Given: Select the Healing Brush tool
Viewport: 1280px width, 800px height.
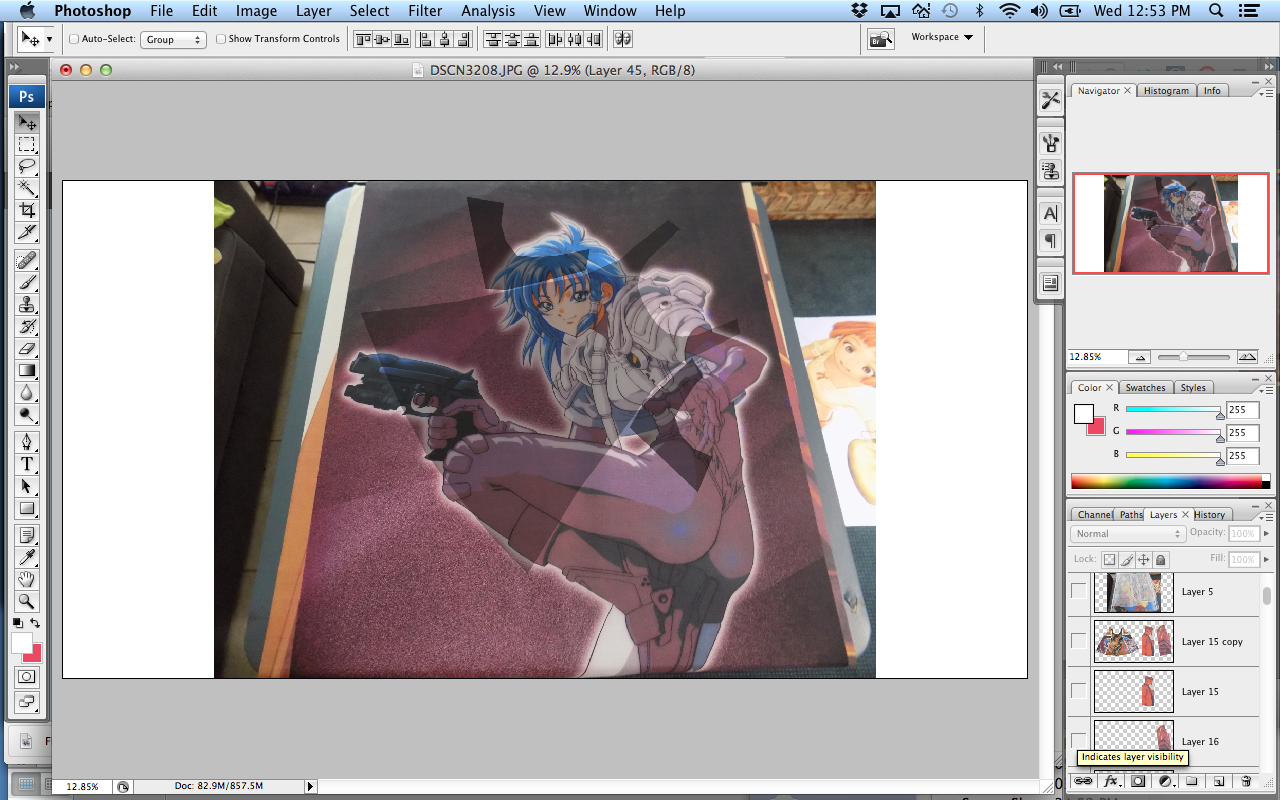Looking at the screenshot, I should [x=27, y=261].
